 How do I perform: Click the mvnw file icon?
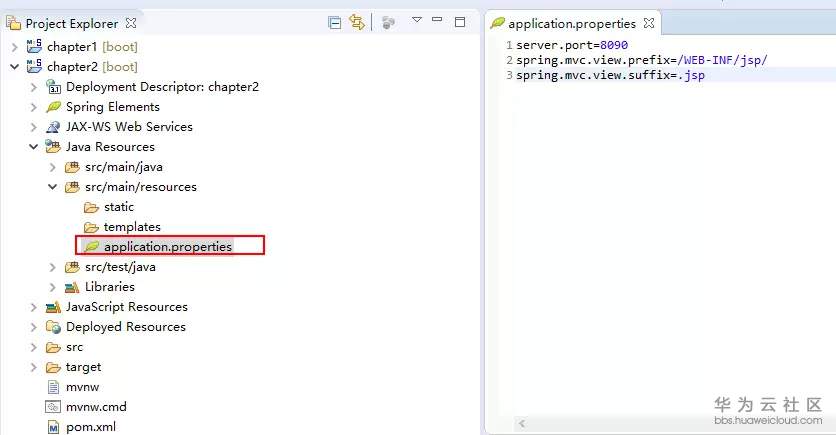pos(53,387)
